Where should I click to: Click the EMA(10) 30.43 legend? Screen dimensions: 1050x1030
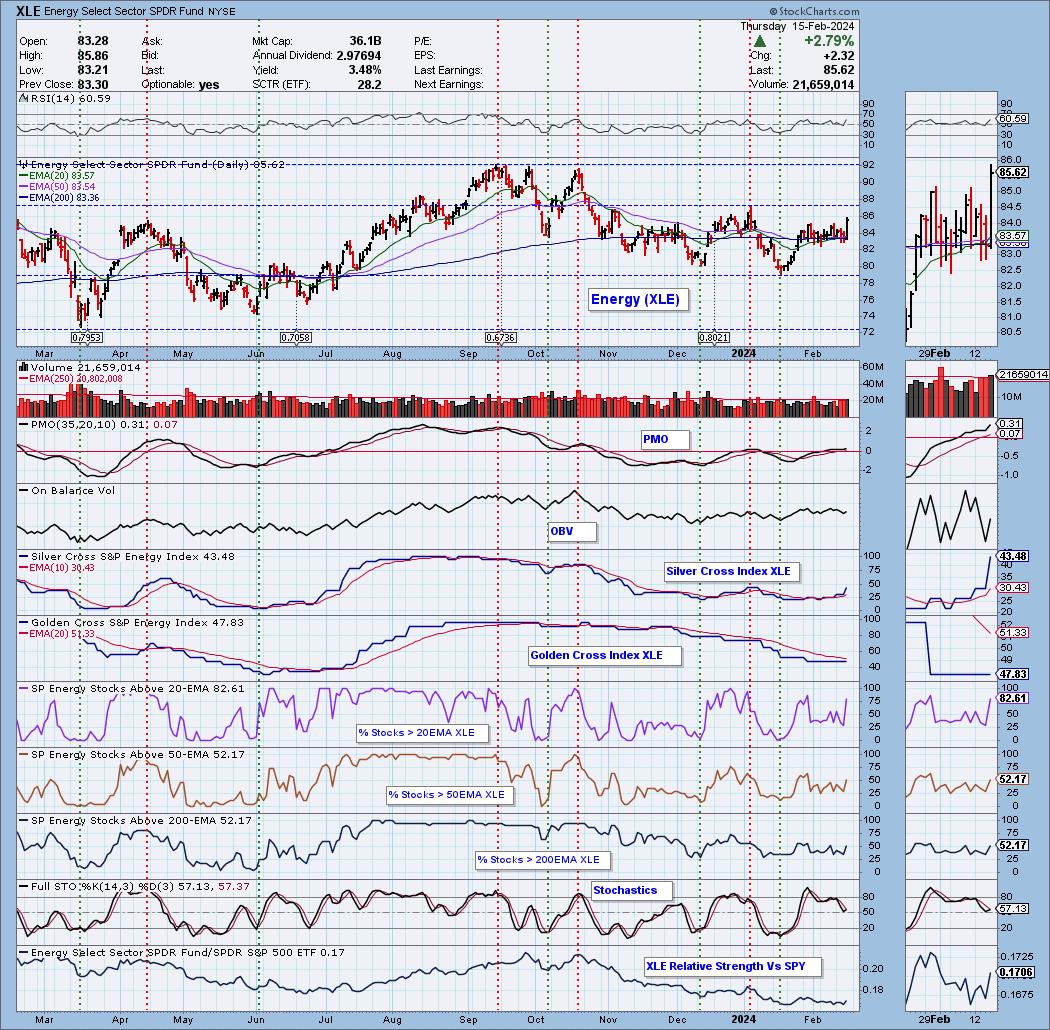(57, 567)
